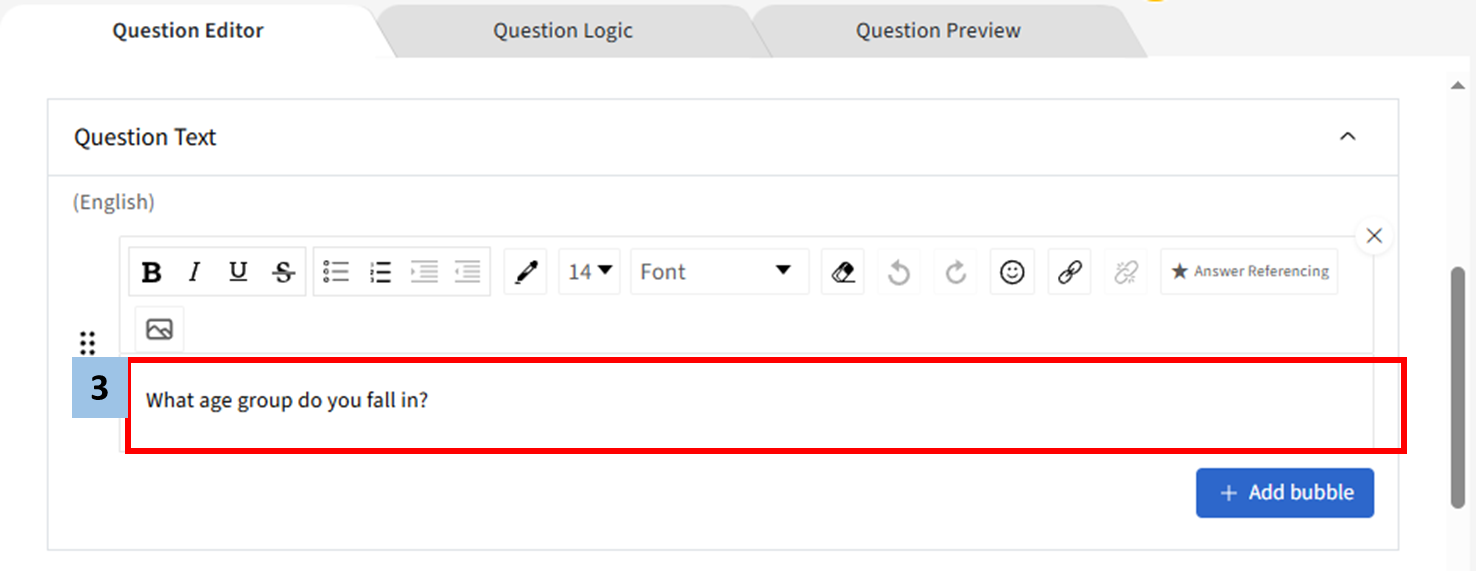Insert an emoji
Viewport: 1476px width, 571px height.
(x=1012, y=272)
